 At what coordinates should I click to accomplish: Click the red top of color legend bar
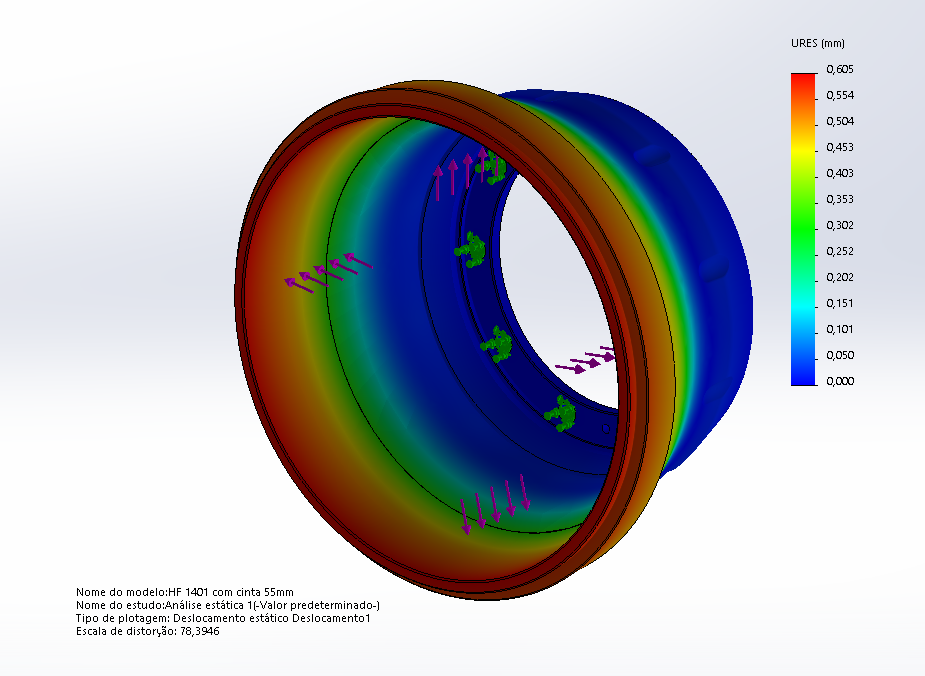[803, 80]
